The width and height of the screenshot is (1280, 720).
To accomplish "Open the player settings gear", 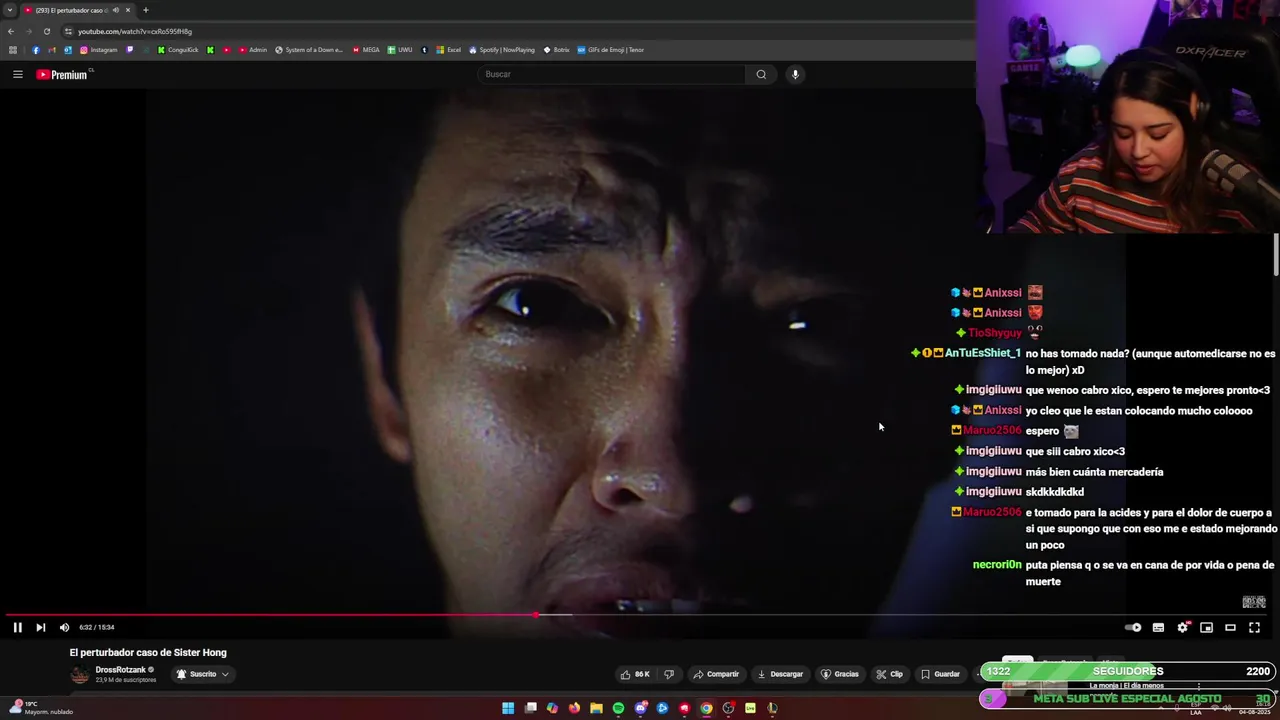I will point(1182,627).
